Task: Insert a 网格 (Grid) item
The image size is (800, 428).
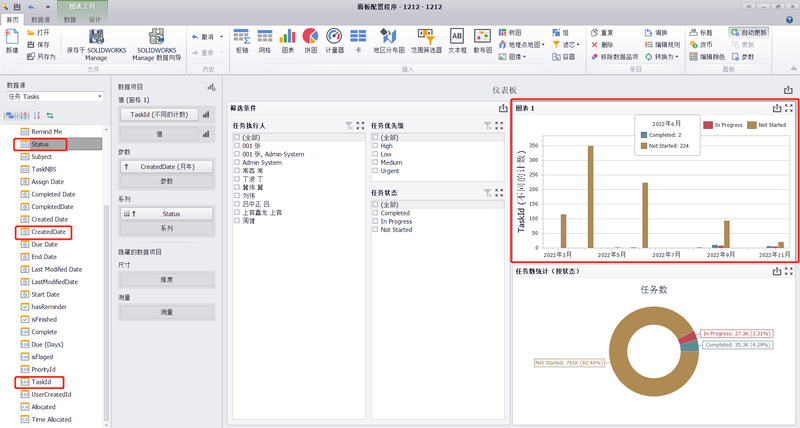Action: [264, 41]
